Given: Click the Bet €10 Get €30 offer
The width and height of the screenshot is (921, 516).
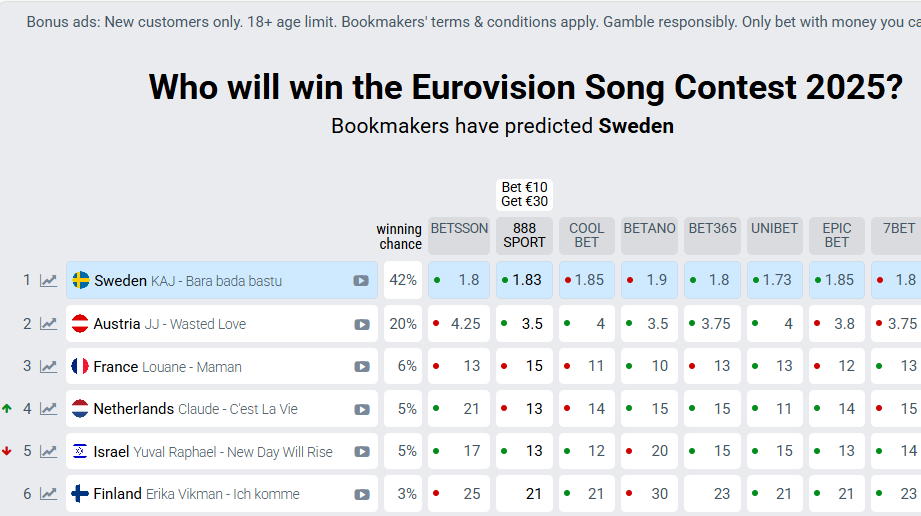Looking at the screenshot, I should pos(525,194).
